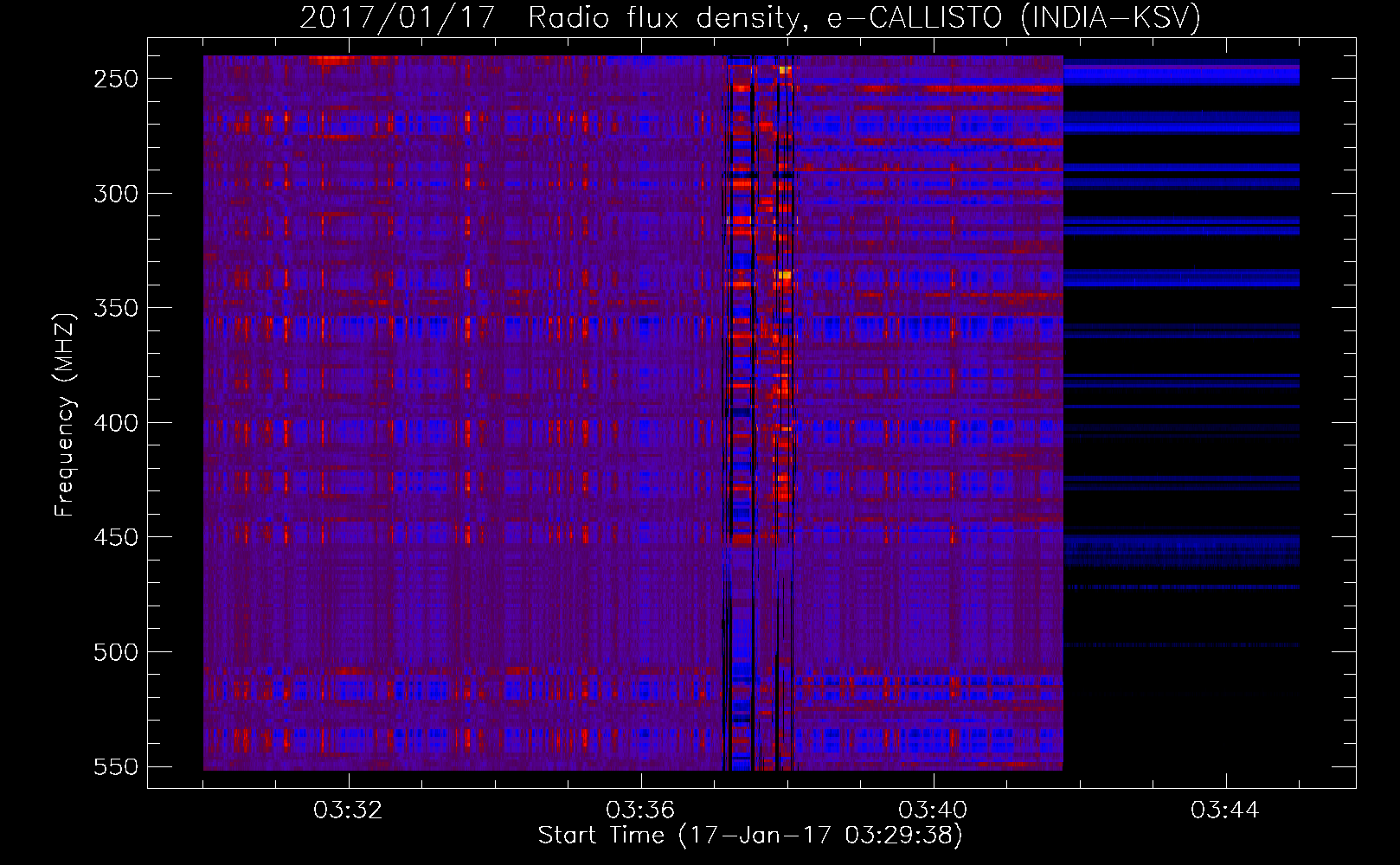This screenshot has height=865, width=1400.
Task: Click the 03:44 time tick label
Action: point(1225,811)
